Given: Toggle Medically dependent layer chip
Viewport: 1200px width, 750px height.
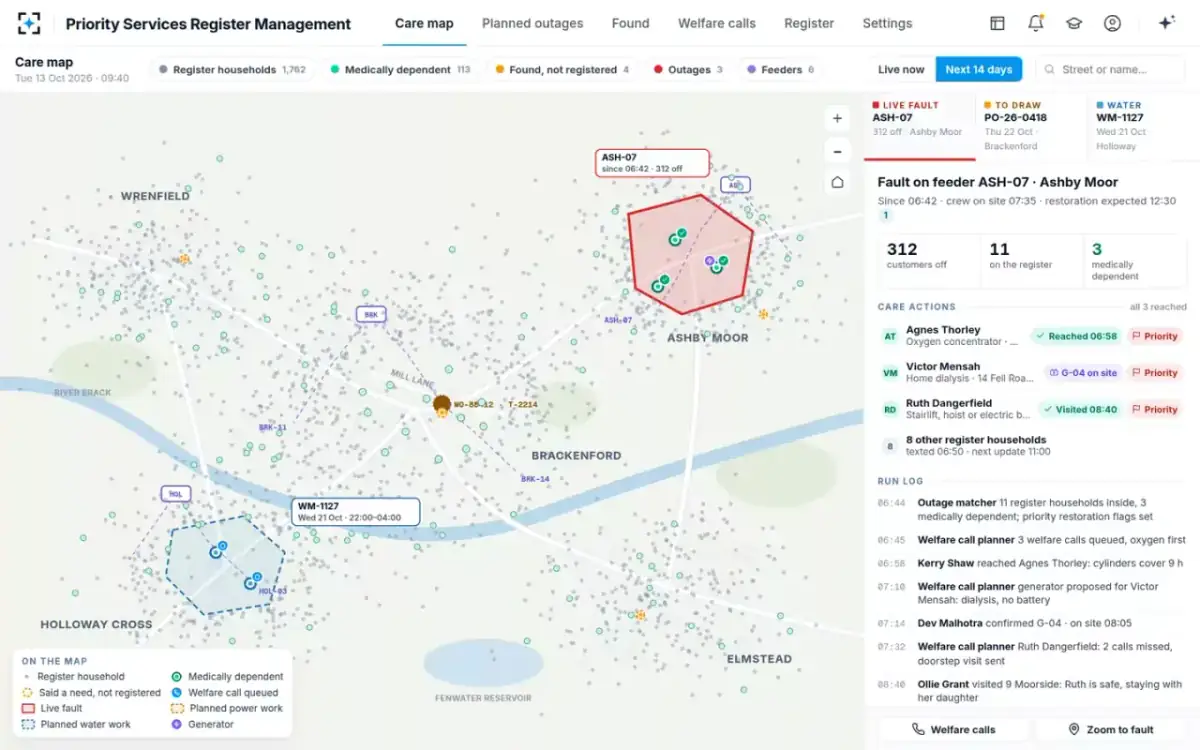Looking at the screenshot, I should coord(400,70).
